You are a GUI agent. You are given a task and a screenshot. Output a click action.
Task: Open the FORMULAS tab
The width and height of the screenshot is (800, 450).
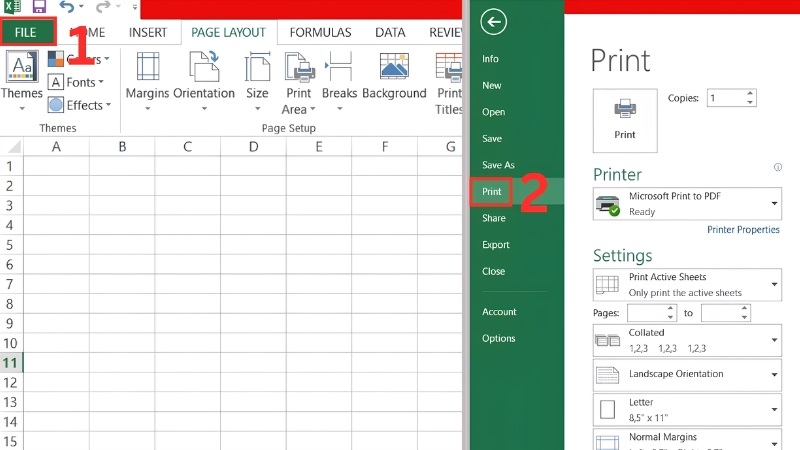(x=320, y=33)
